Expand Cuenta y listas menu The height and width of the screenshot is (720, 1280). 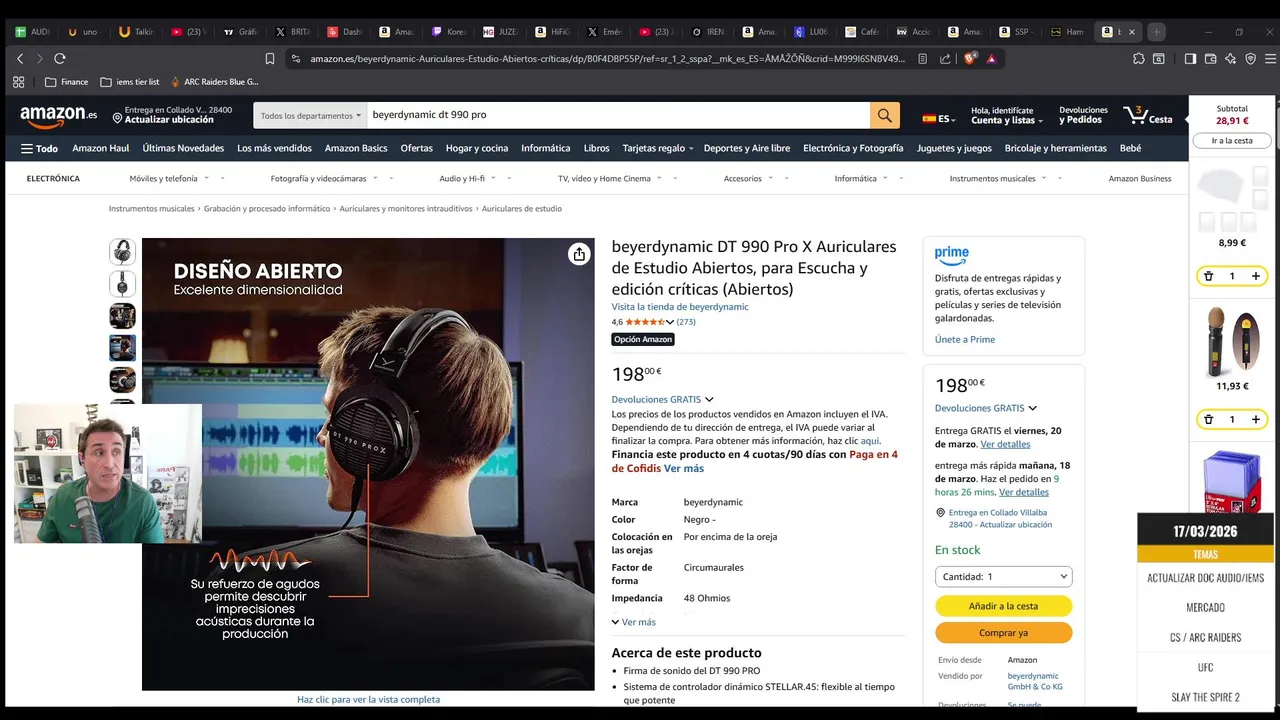click(x=1007, y=115)
